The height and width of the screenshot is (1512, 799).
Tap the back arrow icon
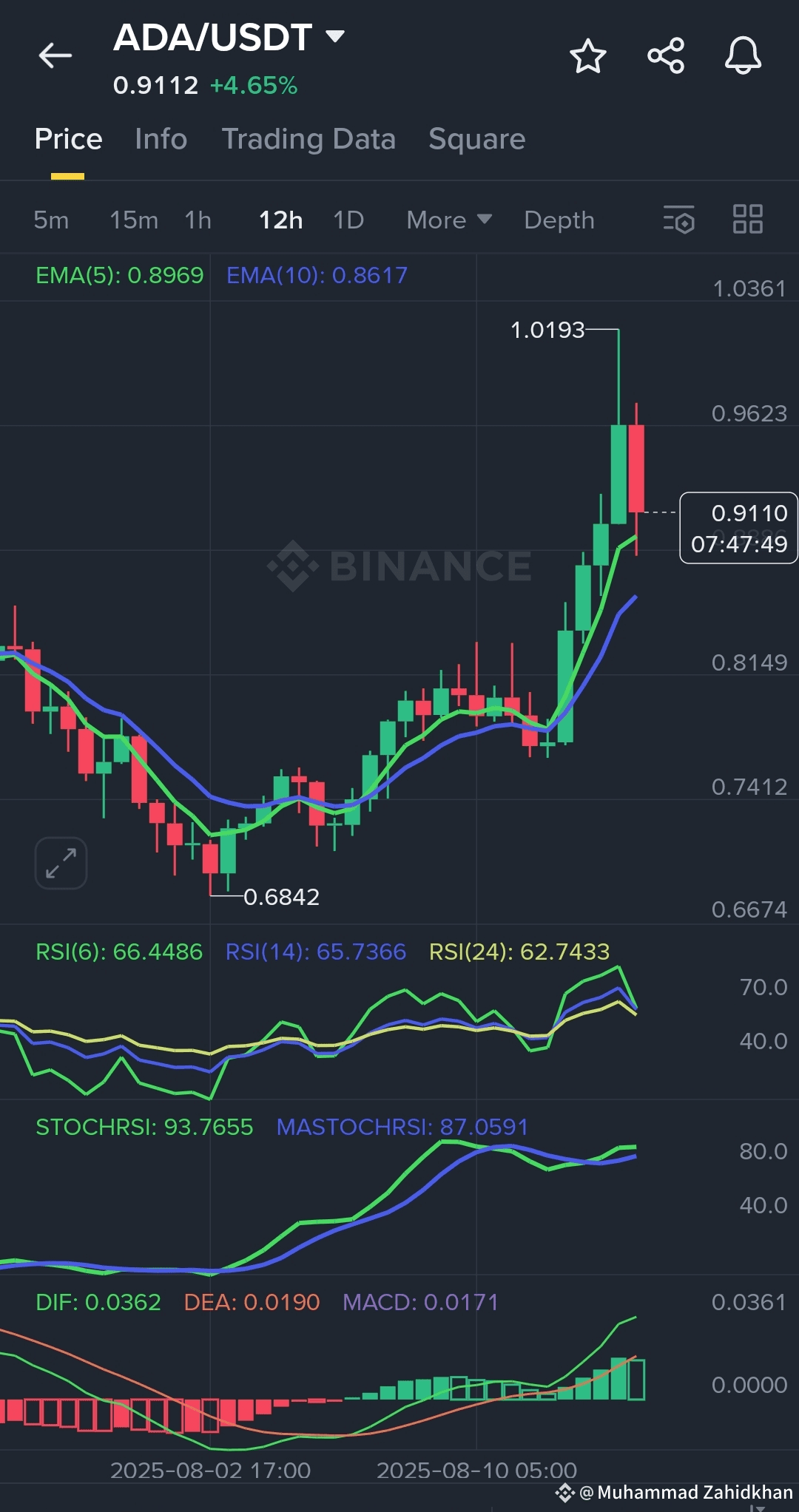click(55, 55)
